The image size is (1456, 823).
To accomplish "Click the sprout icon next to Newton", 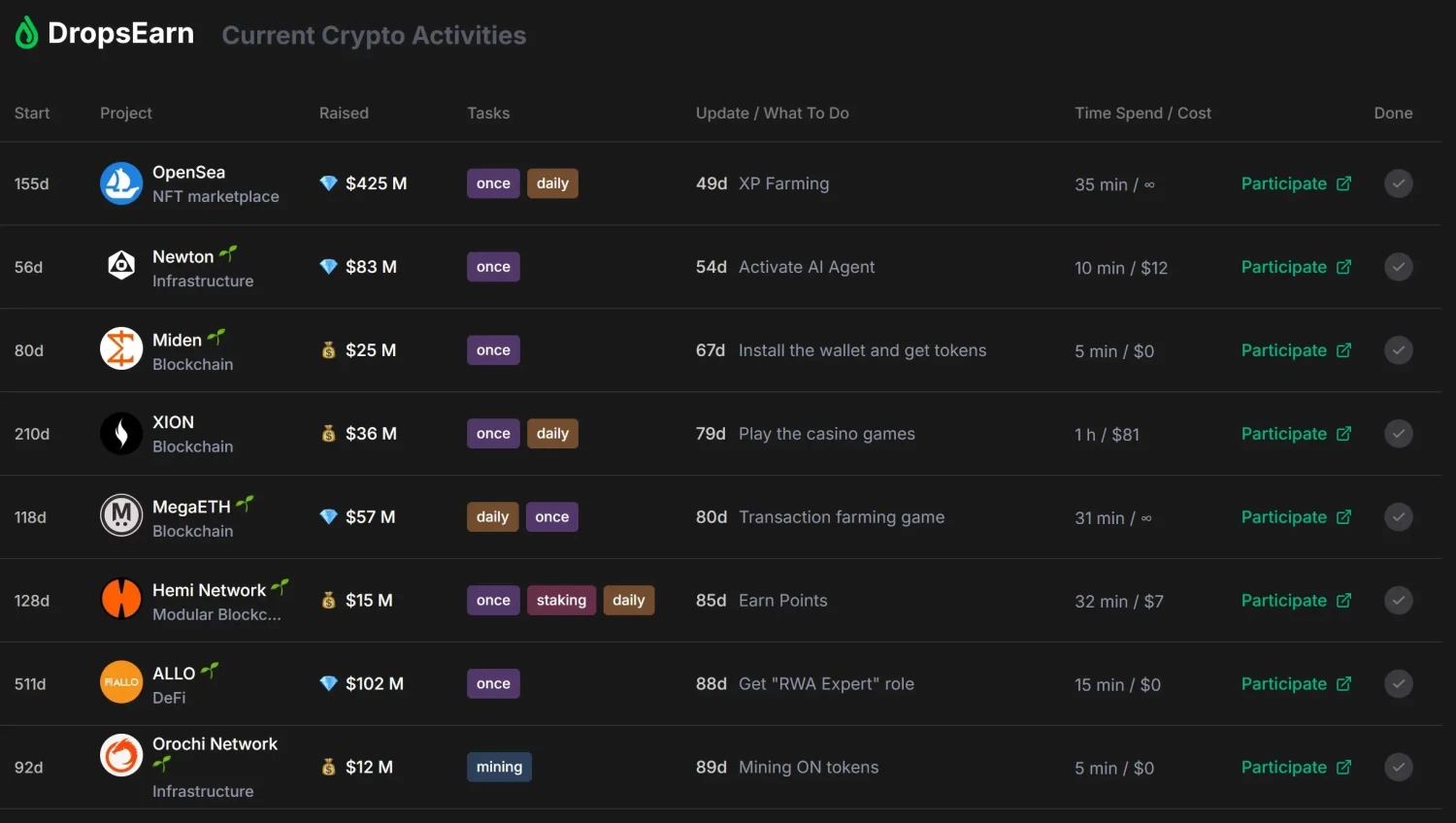I will [x=228, y=254].
